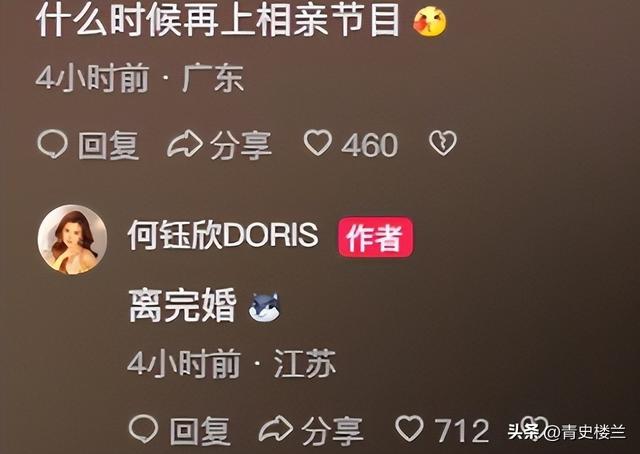Click the red 作者 badge
Screen dimensions: 640x454
point(375,237)
